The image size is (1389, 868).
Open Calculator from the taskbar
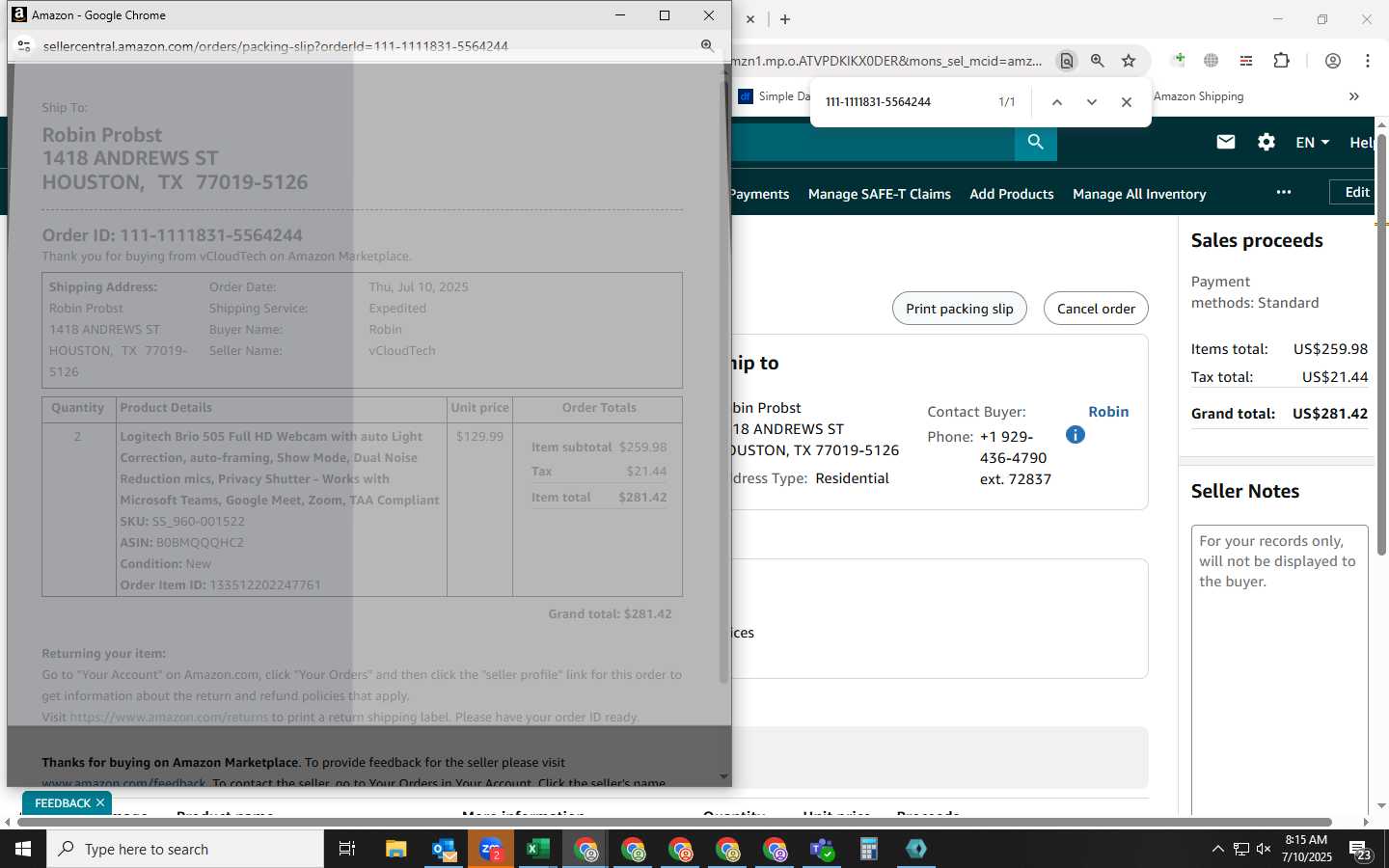click(869, 849)
